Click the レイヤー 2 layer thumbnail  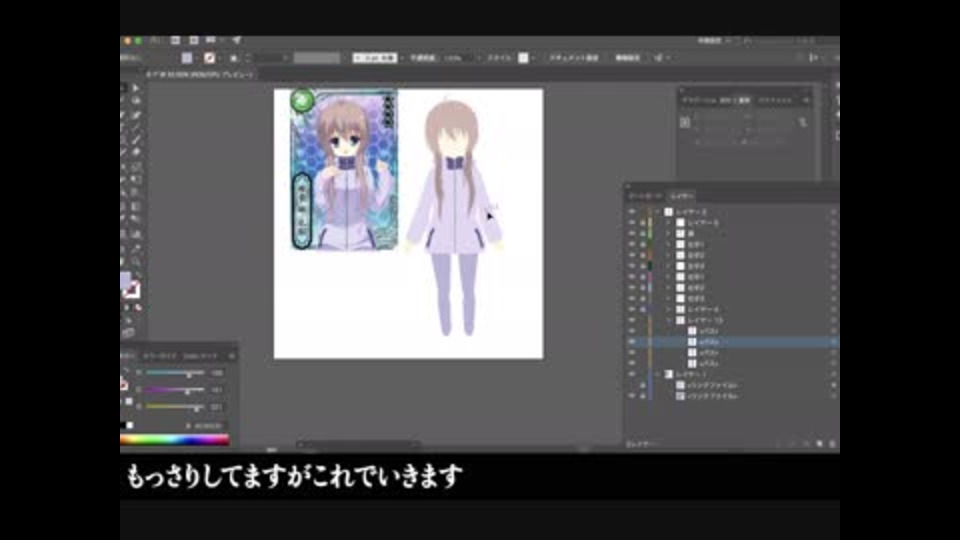pyautogui.click(x=669, y=212)
